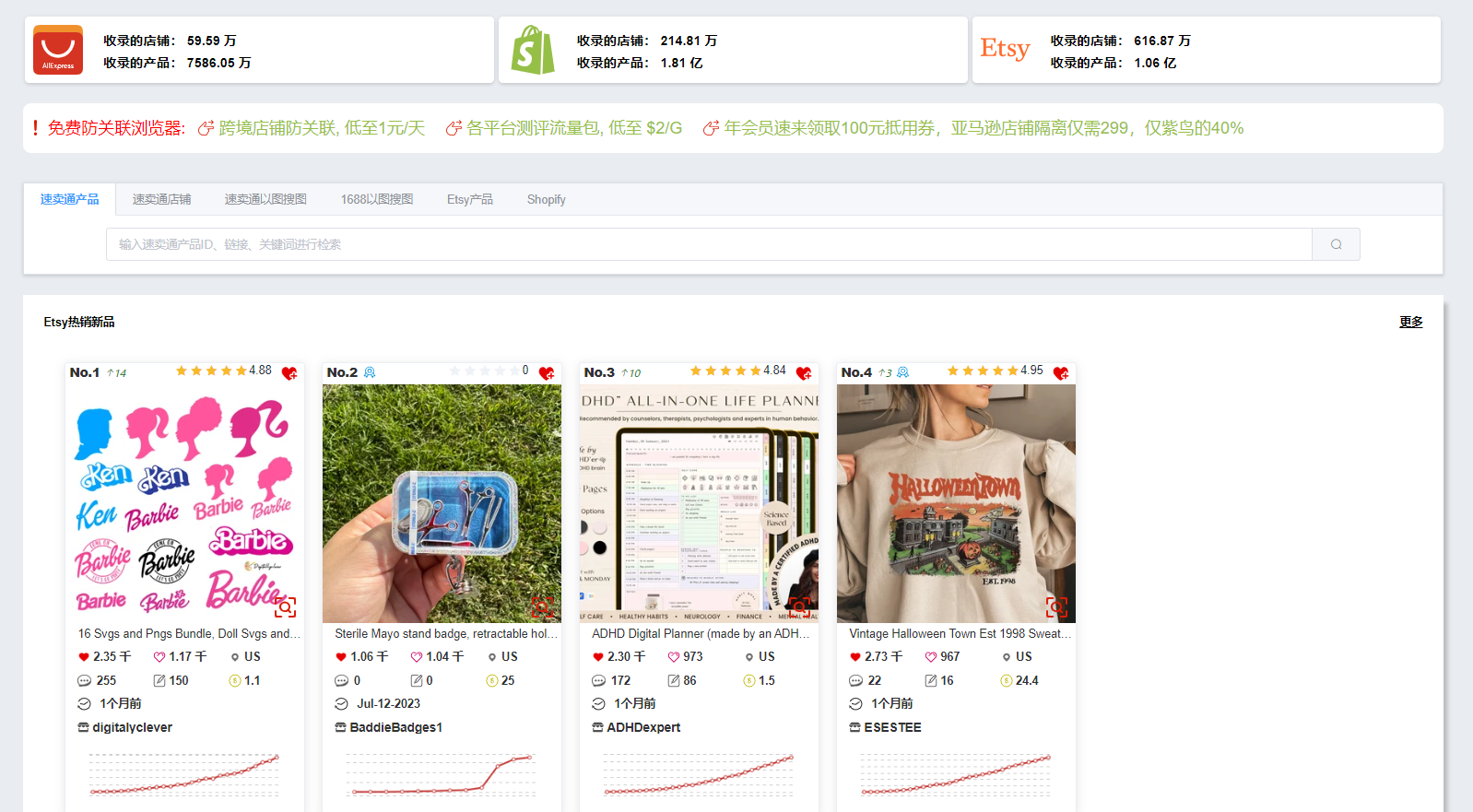Click the "Jul-12-2023" date text
Screen dimensions: 1473x812
[389, 703]
